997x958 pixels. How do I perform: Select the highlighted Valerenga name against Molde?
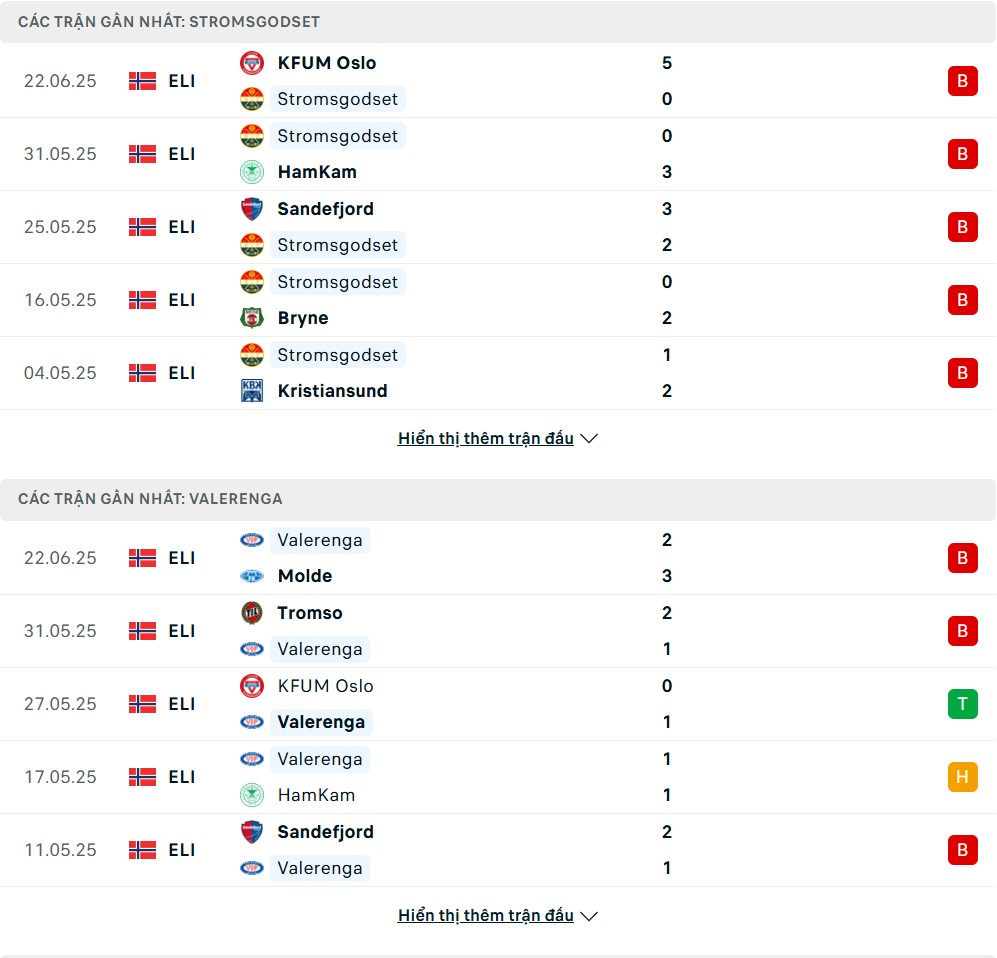pos(320,540)
